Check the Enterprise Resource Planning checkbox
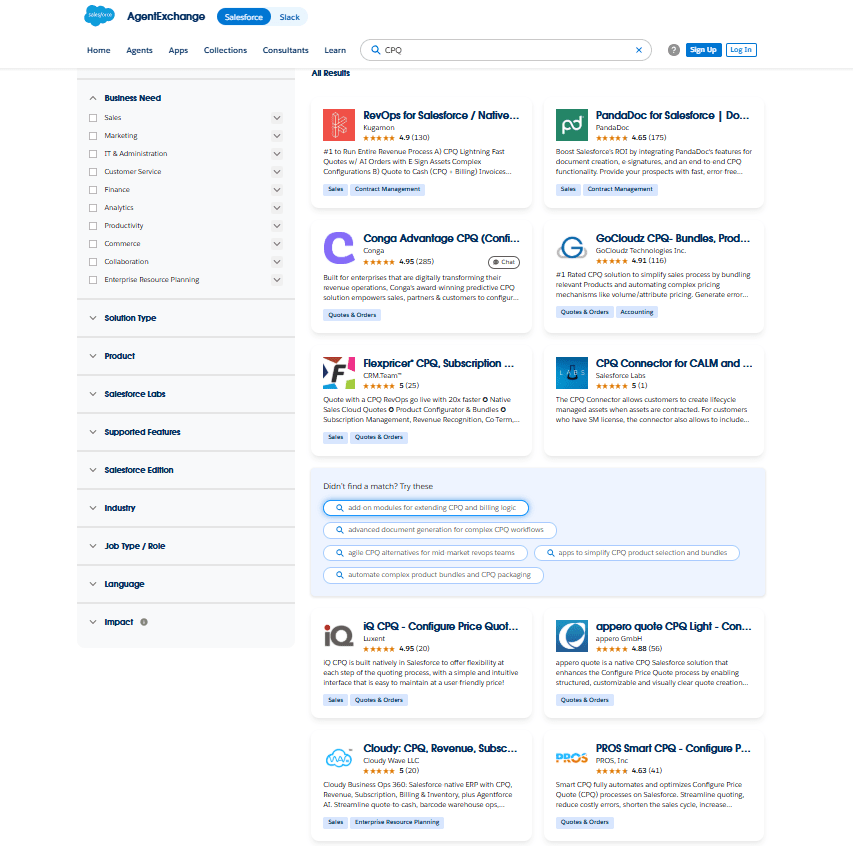853x846 pixels. 93,279
